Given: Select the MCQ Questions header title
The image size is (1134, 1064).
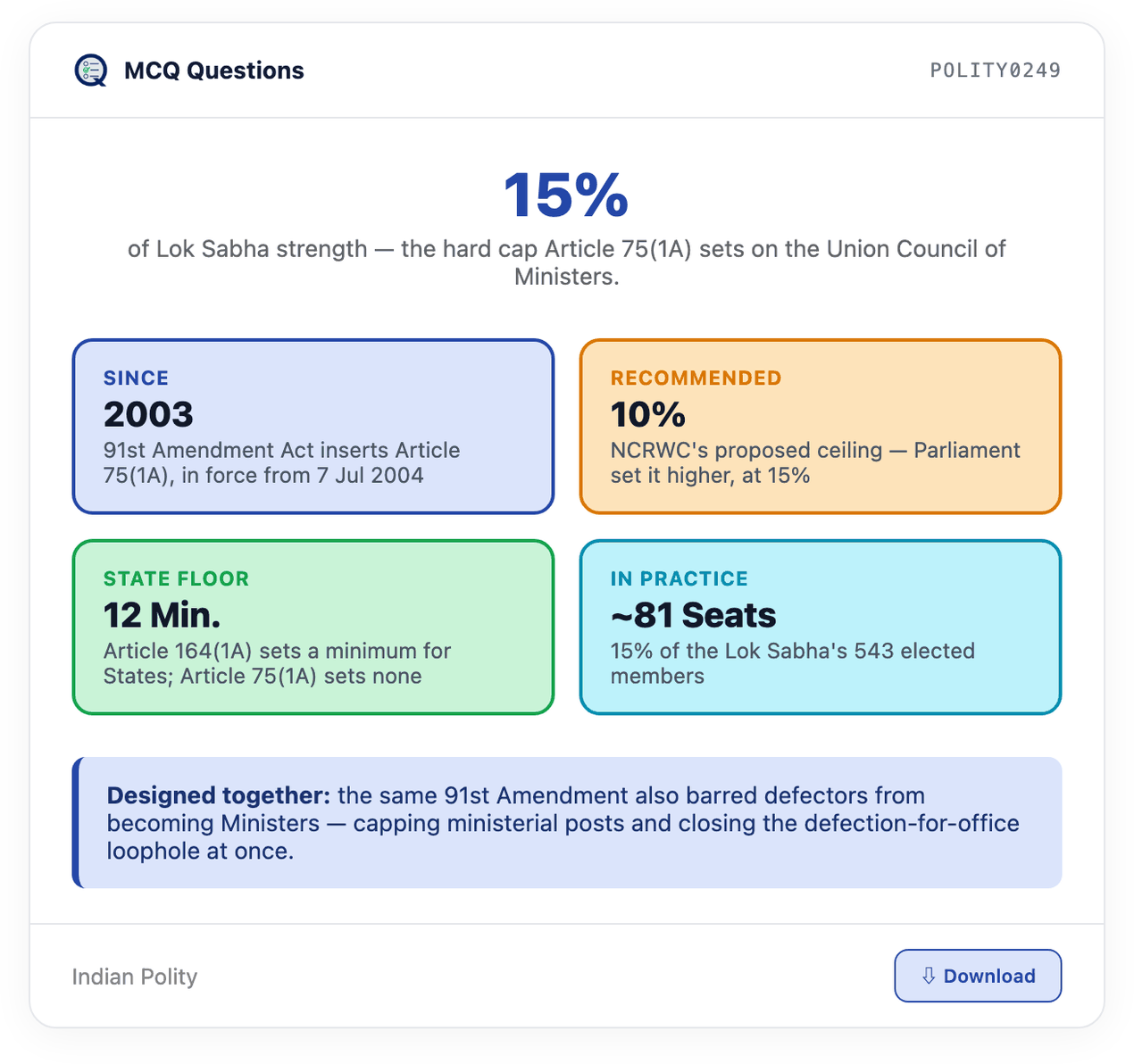Looking at the screenshot, I should (214, 71).
